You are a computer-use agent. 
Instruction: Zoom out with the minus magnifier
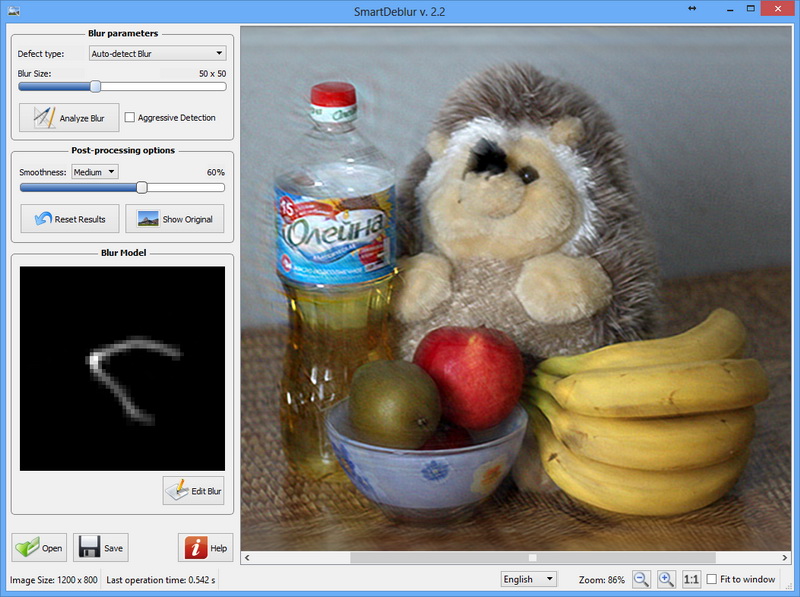coord(641,579)
